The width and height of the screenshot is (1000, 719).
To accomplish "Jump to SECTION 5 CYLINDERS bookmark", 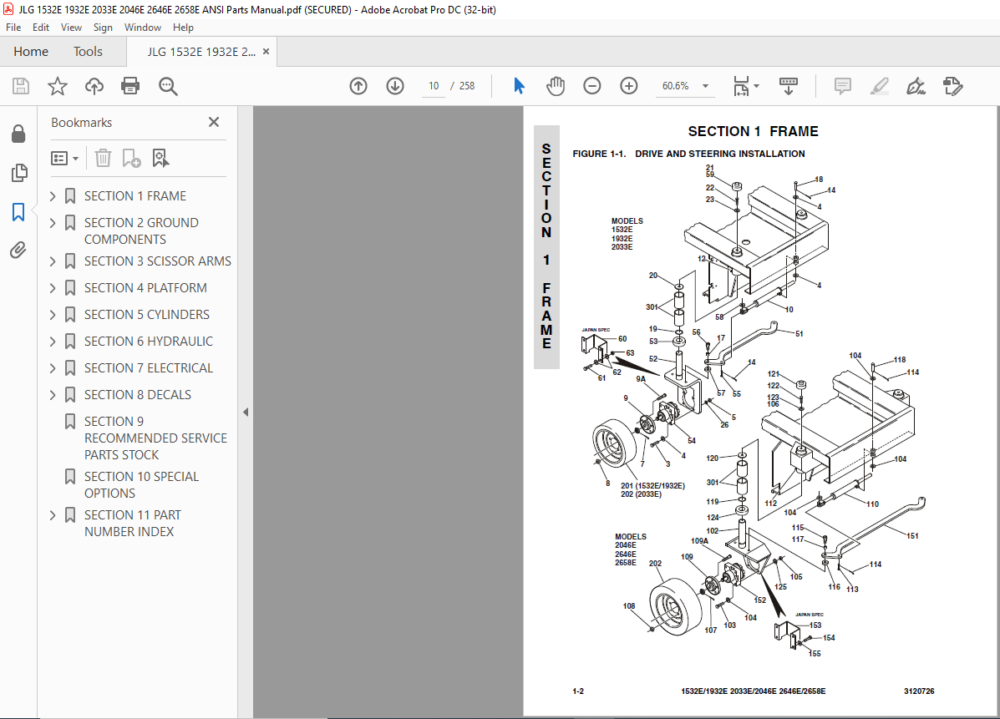I will coord(147,315).
